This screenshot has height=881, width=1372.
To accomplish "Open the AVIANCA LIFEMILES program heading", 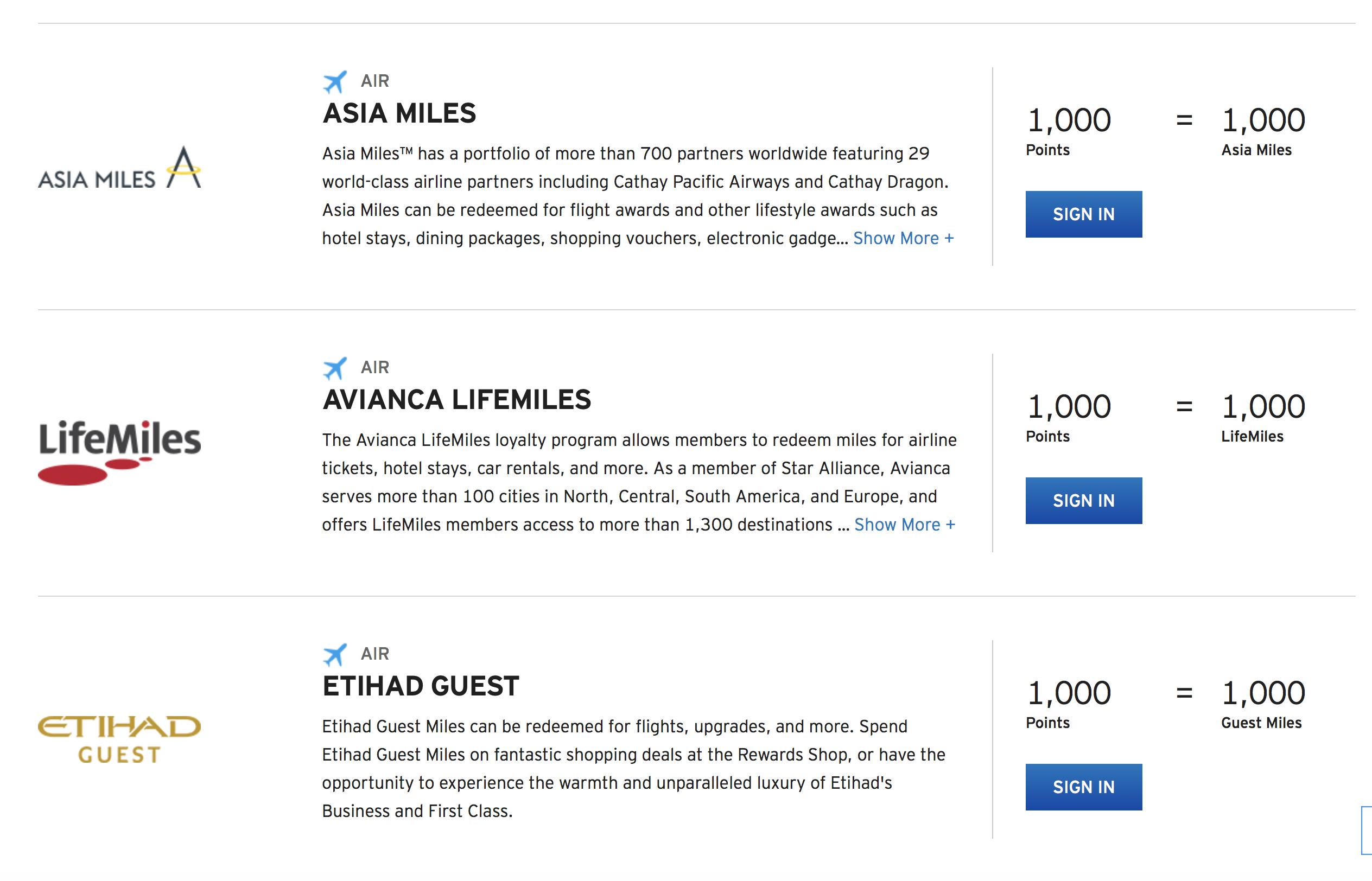I will pyautogui.click(x=456, y=400).
